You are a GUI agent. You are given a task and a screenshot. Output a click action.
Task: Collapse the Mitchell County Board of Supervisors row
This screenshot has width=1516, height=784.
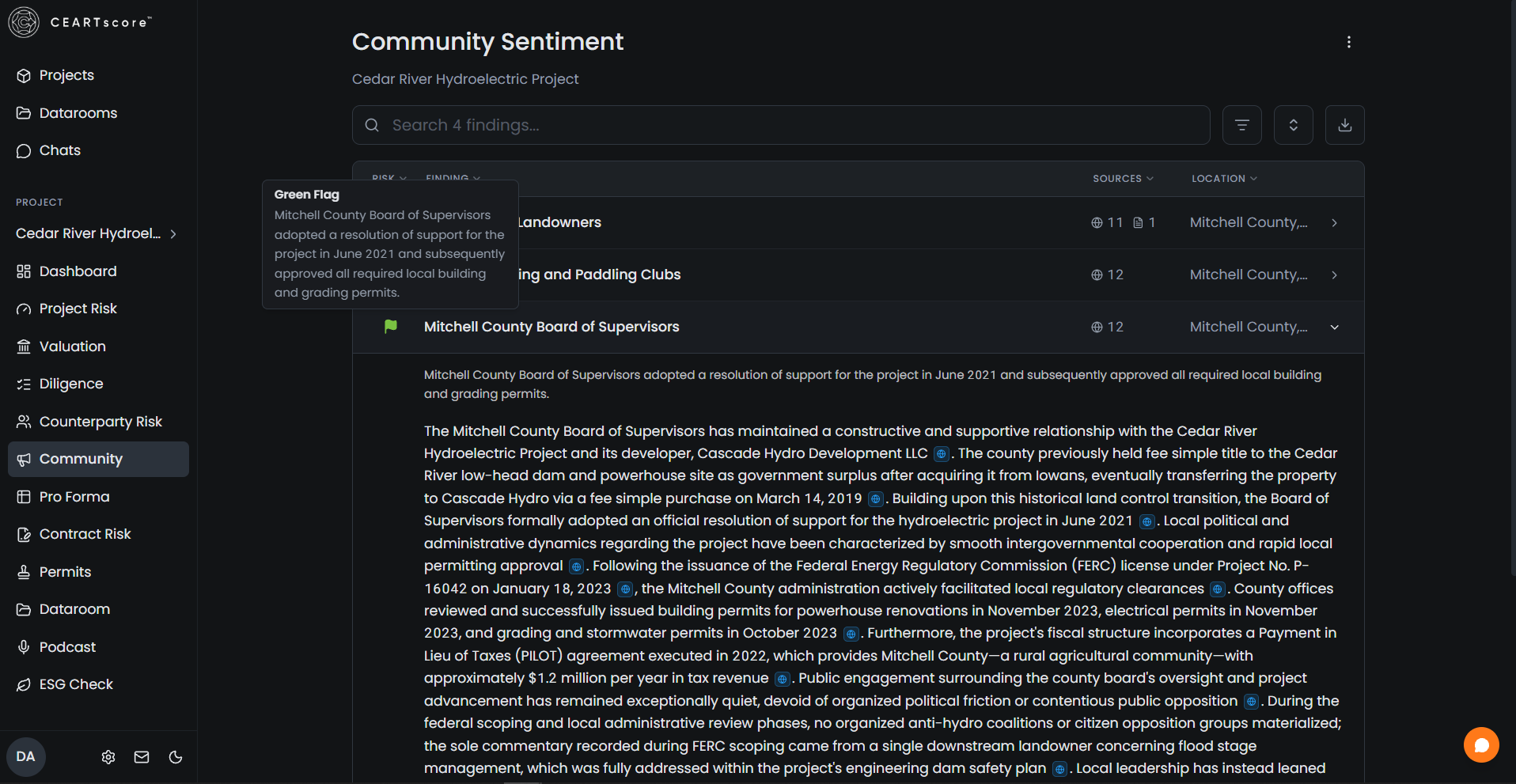1335,328
